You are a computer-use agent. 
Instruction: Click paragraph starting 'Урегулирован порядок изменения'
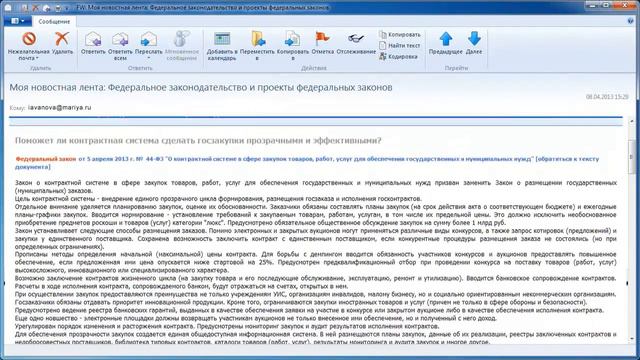[227, 326]
